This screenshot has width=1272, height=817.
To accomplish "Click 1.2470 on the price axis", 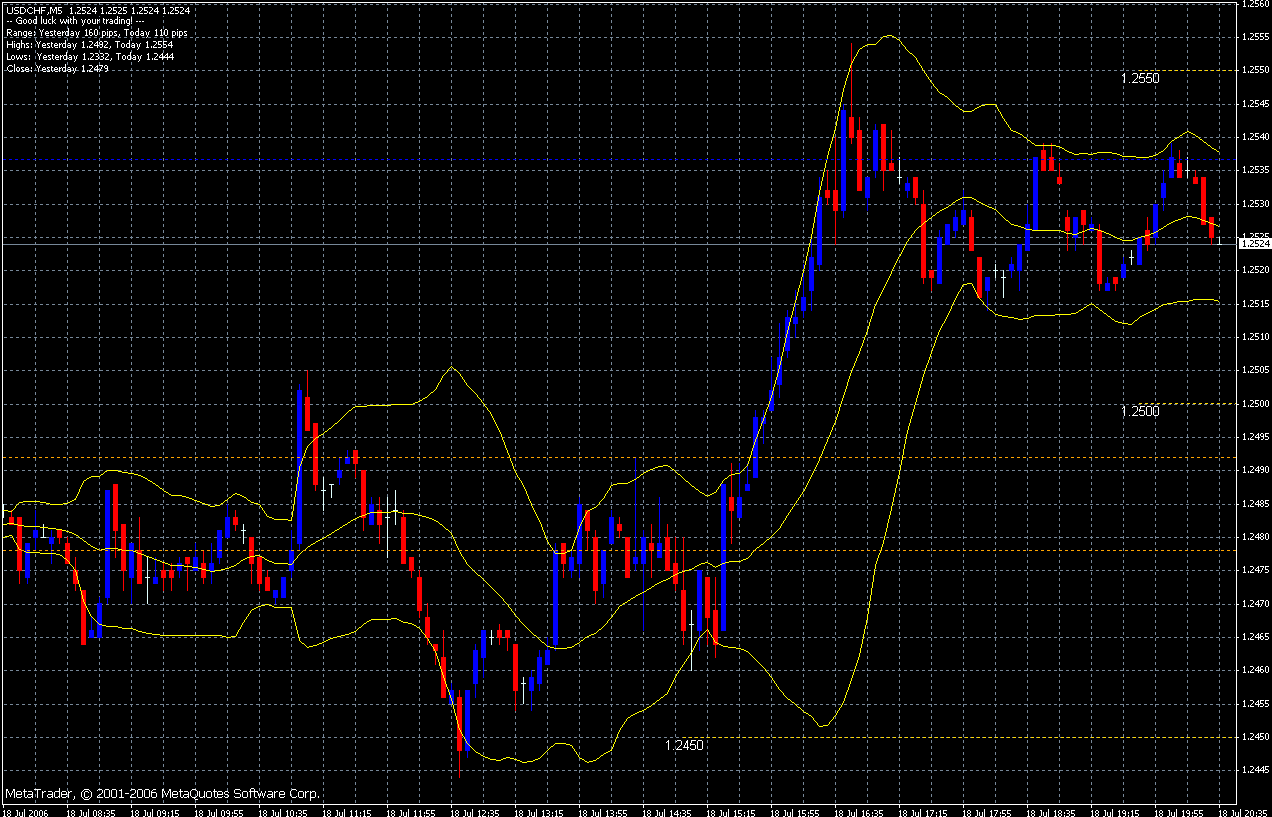I will coord(1256,603).
